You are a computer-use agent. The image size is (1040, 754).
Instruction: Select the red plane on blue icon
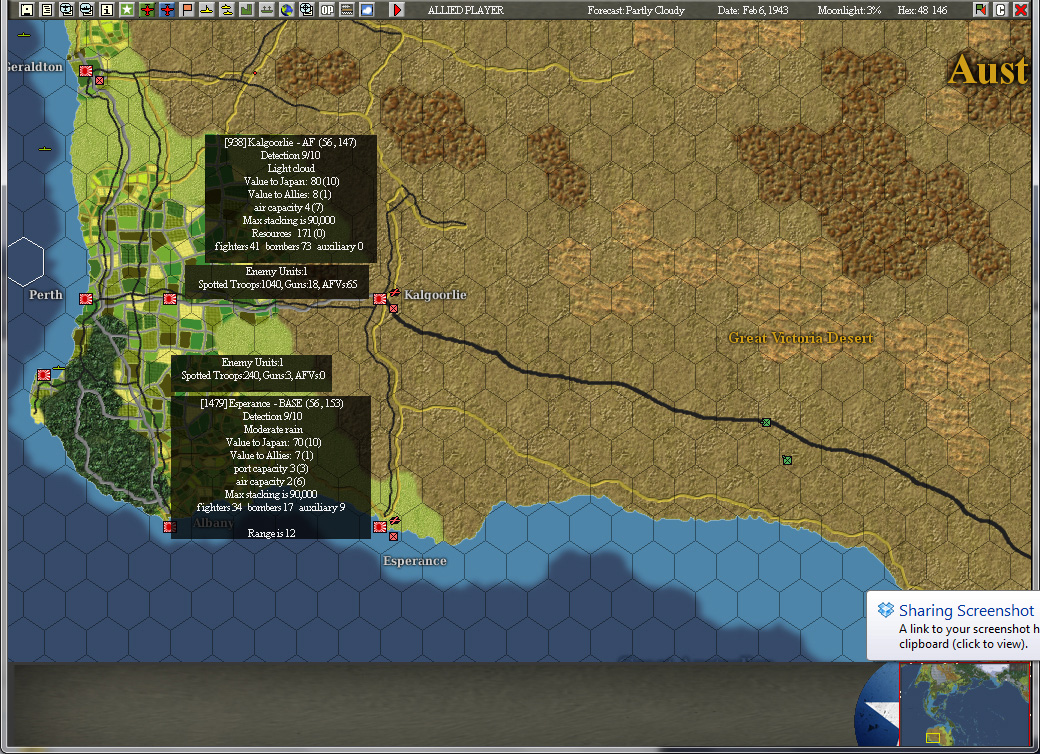coord(166,9)
